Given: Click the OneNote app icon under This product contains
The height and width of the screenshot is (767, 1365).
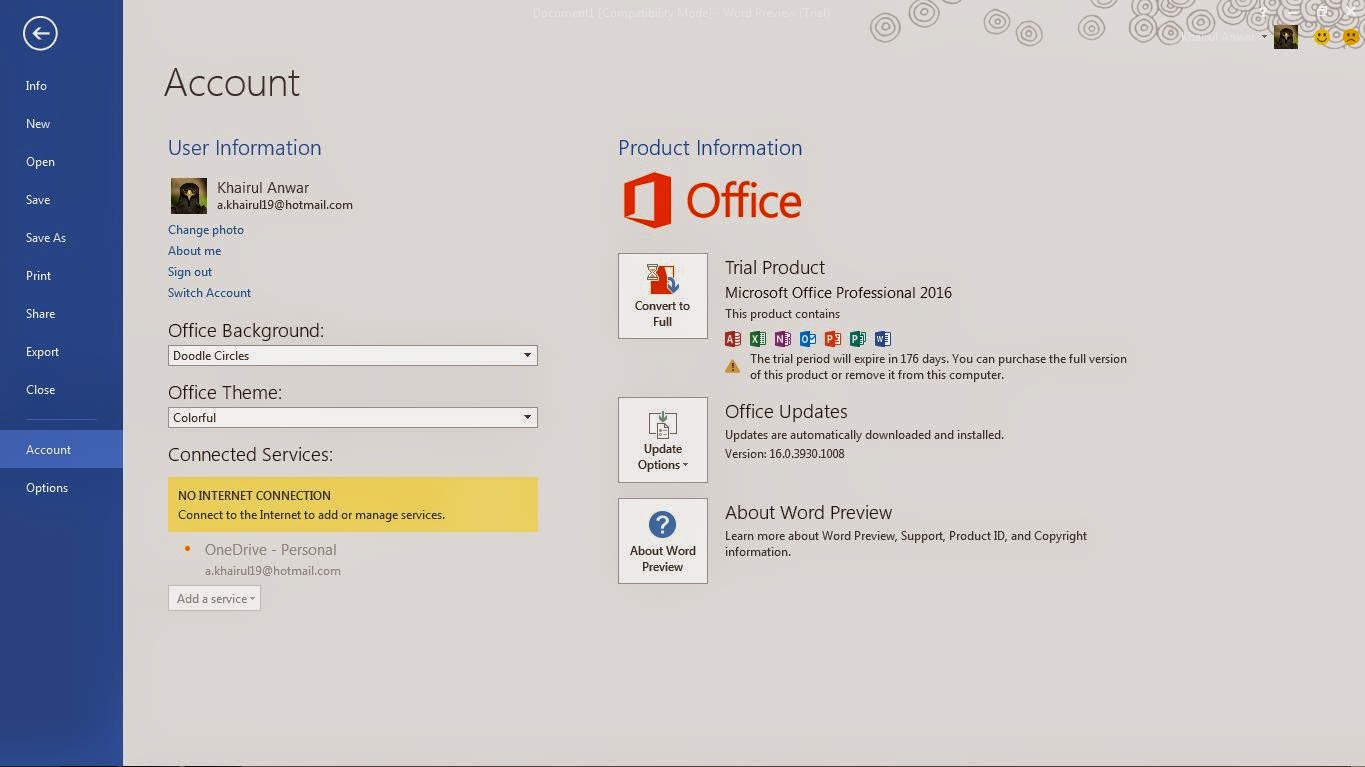Looking at the screenshot, I should pos(783,339).
